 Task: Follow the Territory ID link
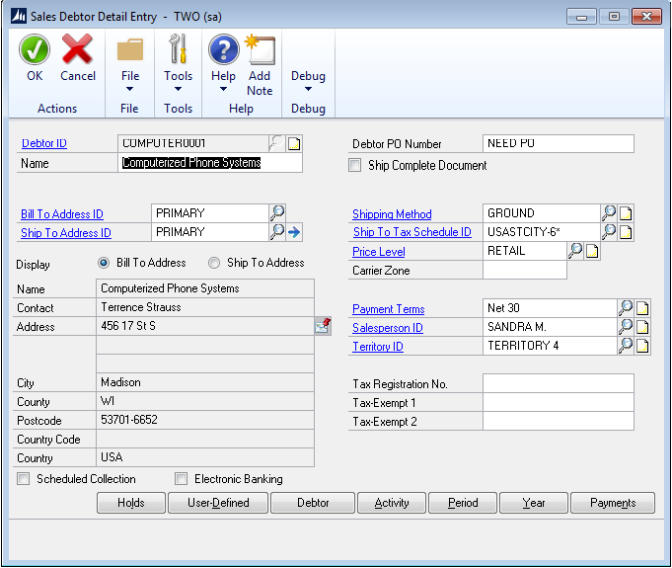click(x=377, y=347)
